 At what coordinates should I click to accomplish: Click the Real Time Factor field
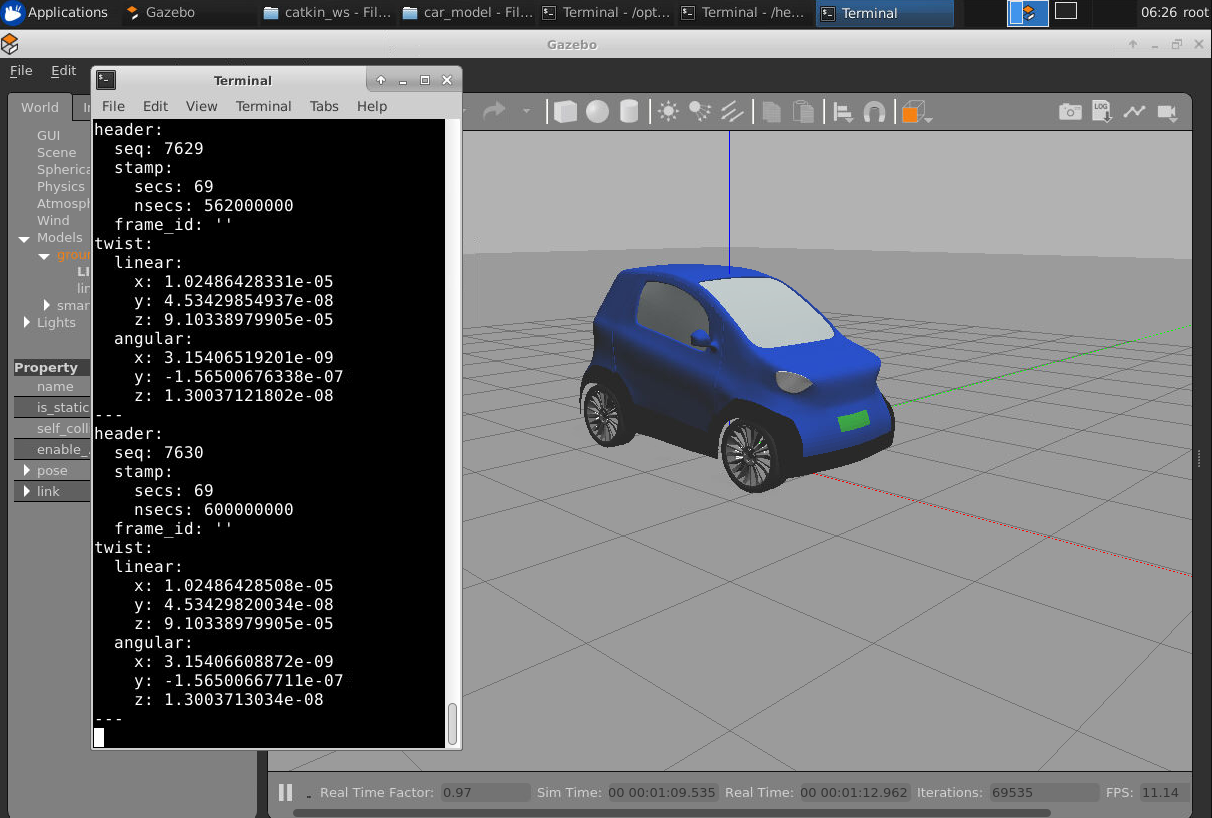485,792
